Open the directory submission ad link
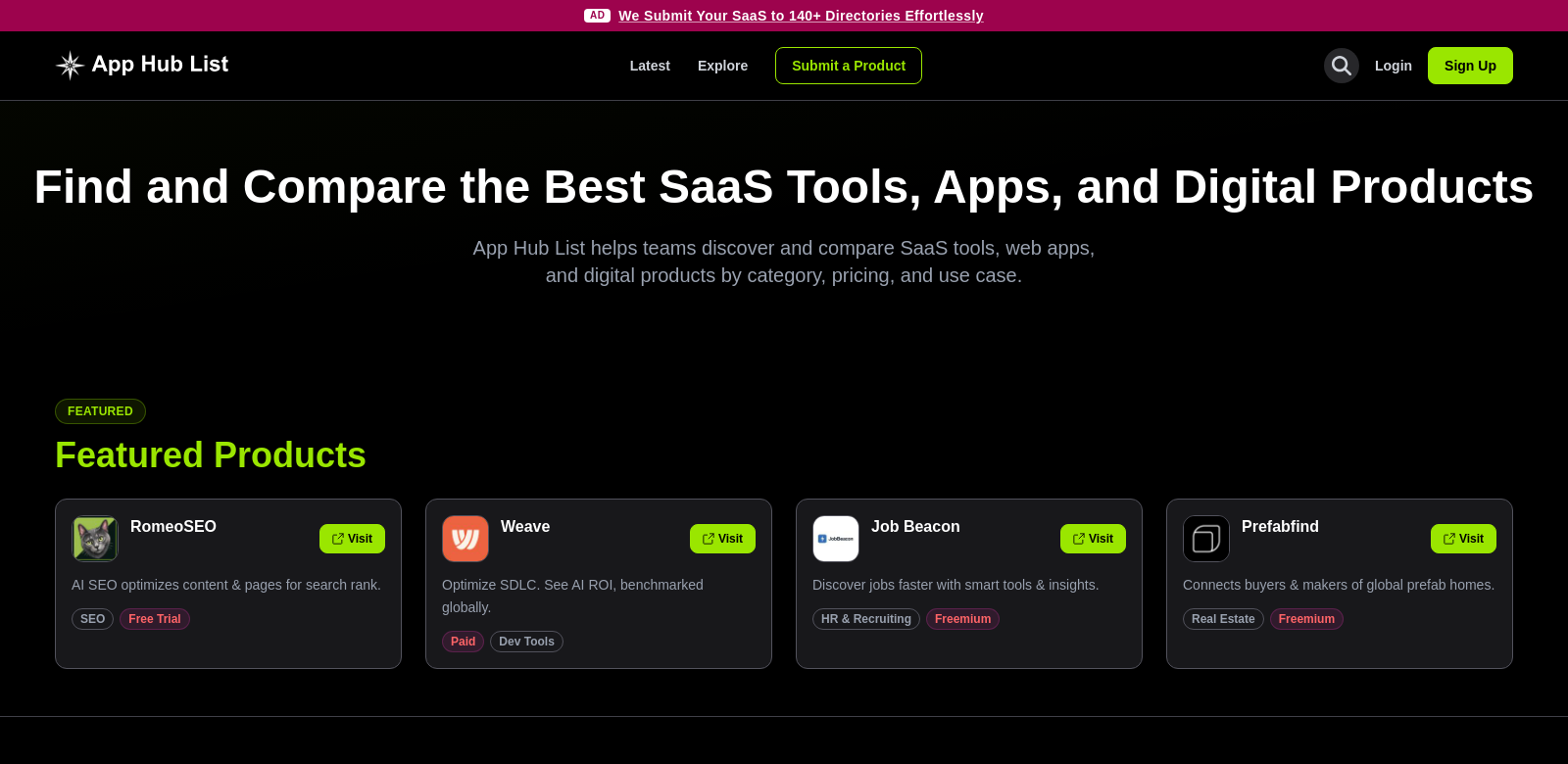The width and height of the screenshot is (1568, 764). coord(801,16)
